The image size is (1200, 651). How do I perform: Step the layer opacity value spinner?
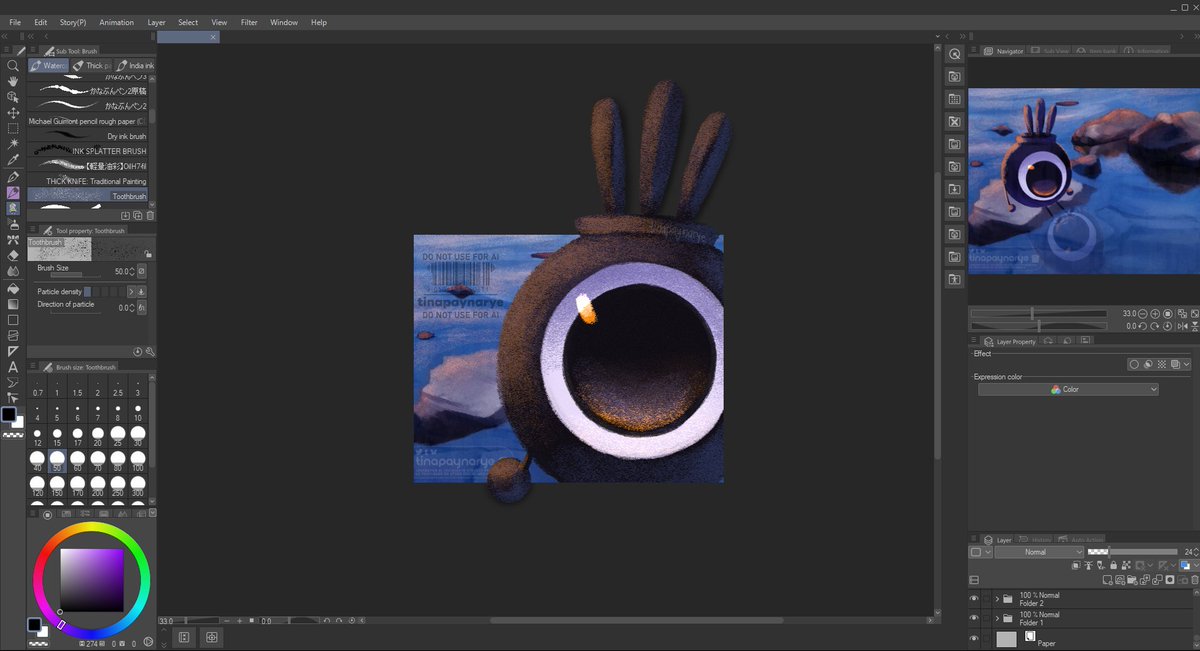point(1197,552)
